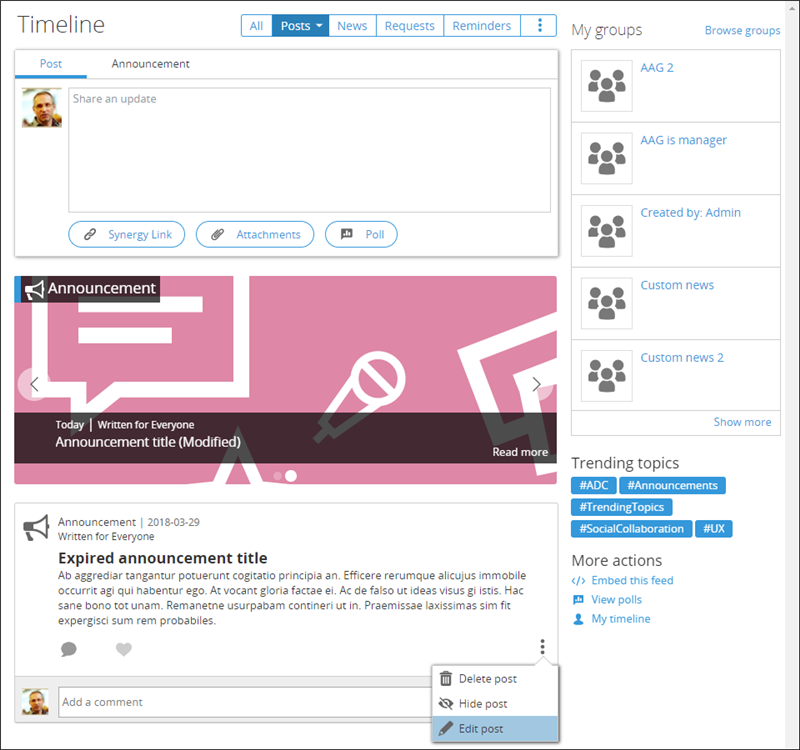The height and width of the screenshot is (750, 800).
Task: Click the AAG 2 group icon
Action: coord(606,86)
